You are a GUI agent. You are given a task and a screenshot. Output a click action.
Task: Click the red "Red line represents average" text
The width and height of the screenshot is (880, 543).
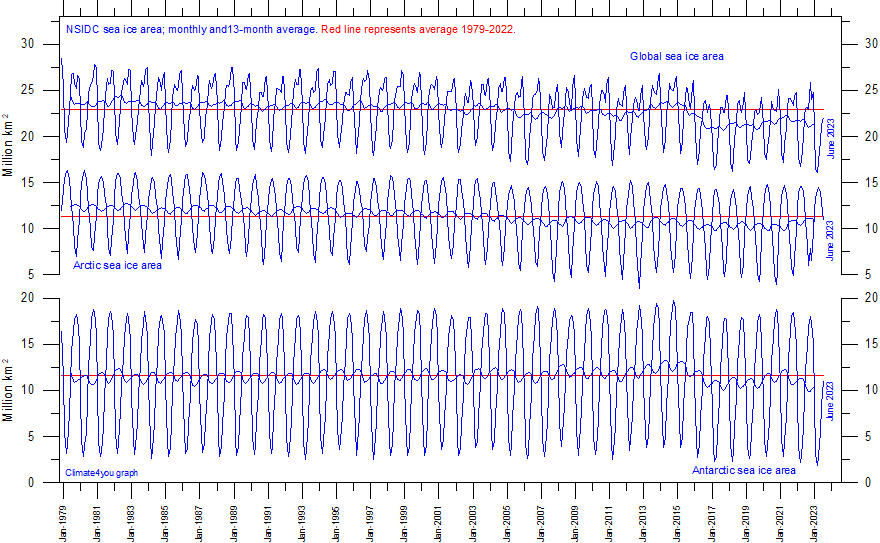click(418, 30)
